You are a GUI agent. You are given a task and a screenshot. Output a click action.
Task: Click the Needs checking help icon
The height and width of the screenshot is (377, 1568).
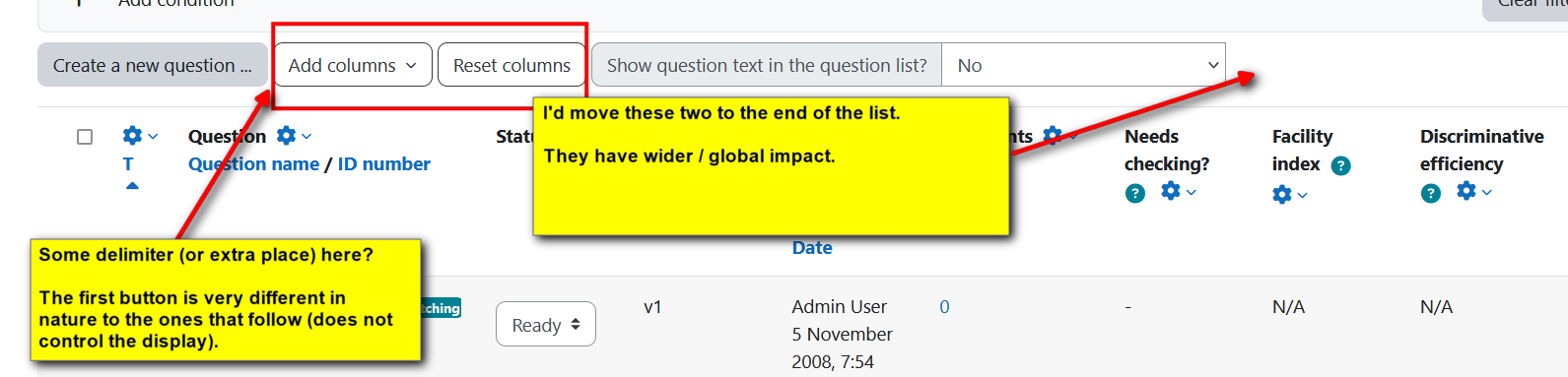pyautogui.click(x=1135, y=193)
